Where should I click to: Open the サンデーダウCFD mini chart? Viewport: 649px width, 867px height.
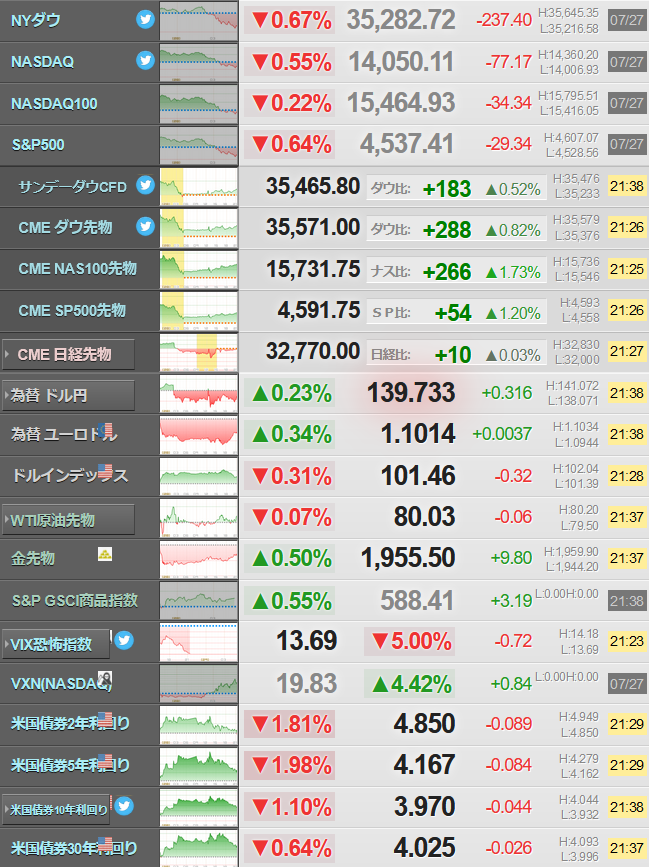pos(199,186)
